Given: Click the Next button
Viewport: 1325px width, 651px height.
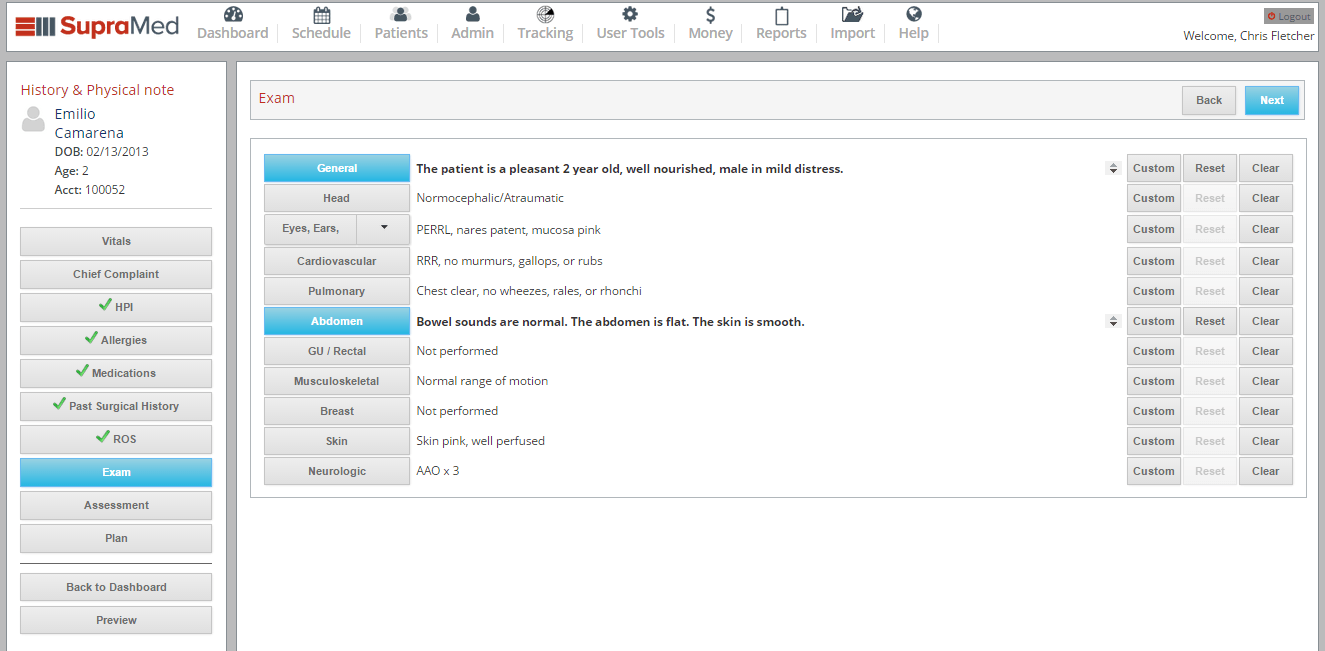Looking at the screenshot, I should pyautogui.click(x=1271, y=100).
